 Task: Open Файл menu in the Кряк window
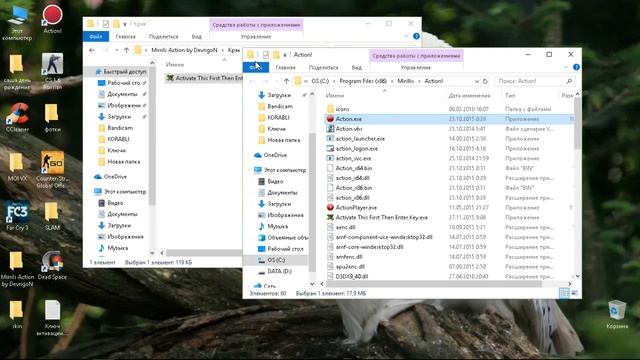point(96,36)
